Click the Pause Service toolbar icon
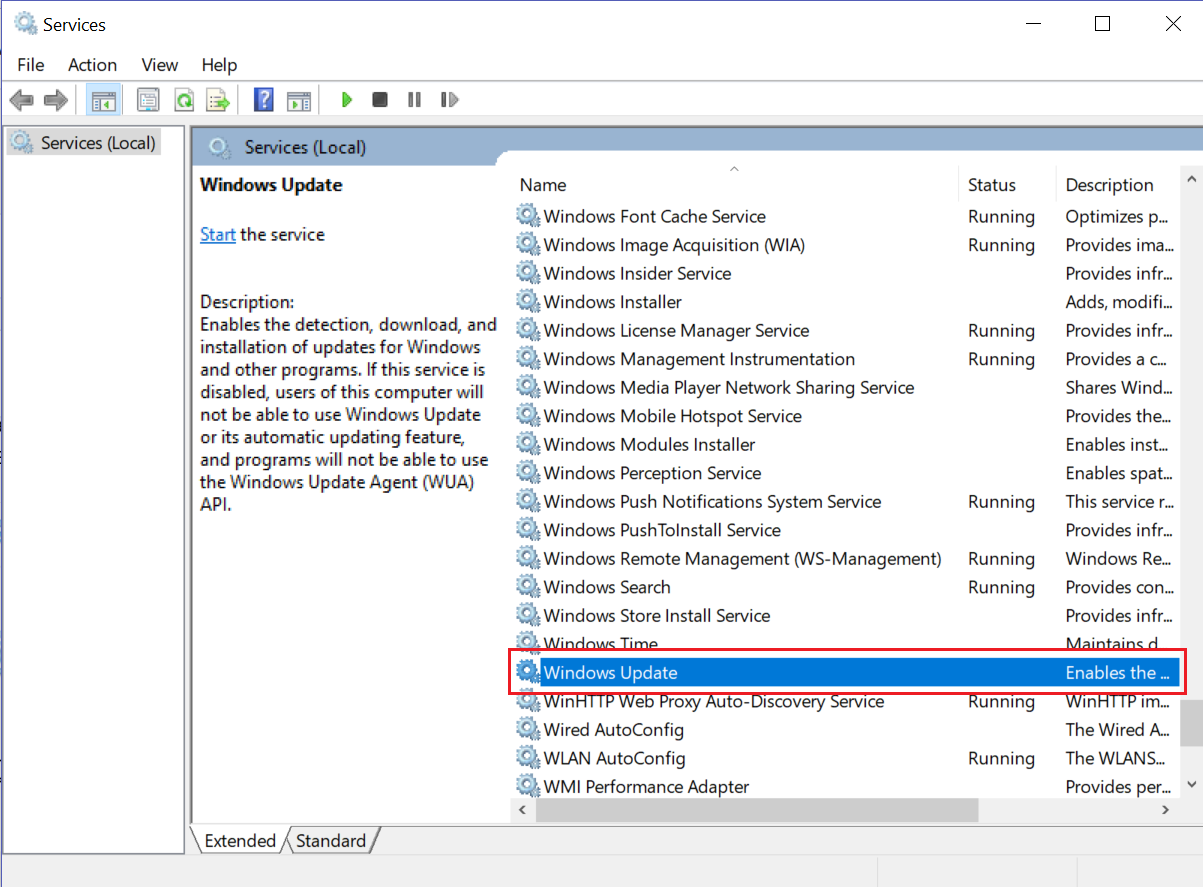The height and width of the screenshot is (887, 1203). tap(414, 100)
